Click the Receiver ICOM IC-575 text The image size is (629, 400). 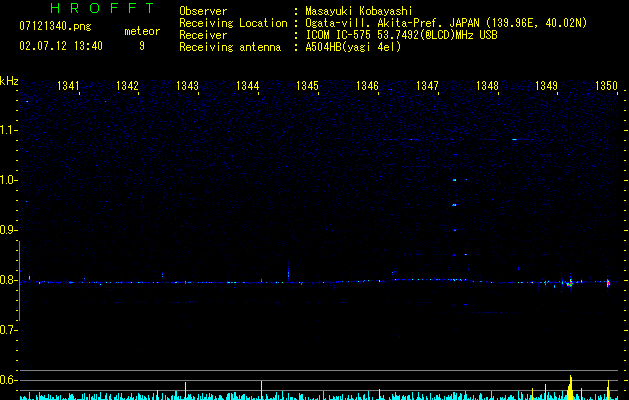click(401, 35)
